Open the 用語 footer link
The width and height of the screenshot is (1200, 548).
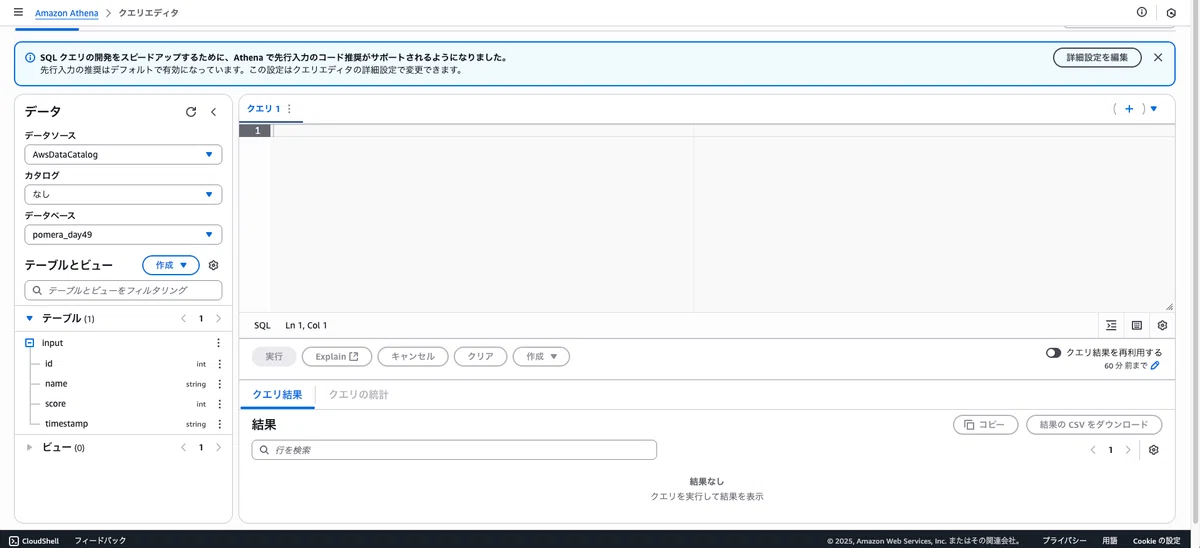tap(1110, 541)
